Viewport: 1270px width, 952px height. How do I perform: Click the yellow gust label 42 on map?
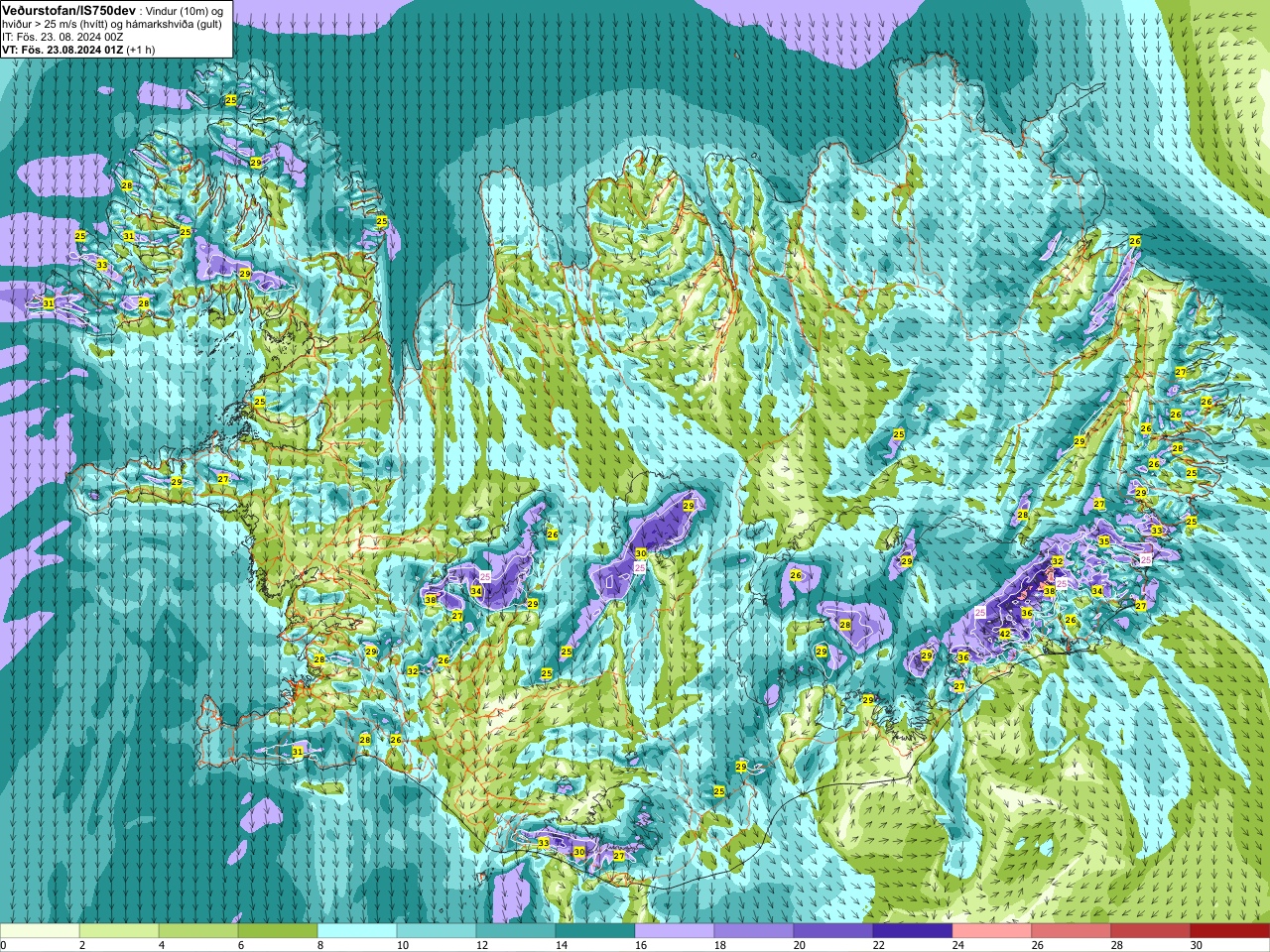[1004, 634]
